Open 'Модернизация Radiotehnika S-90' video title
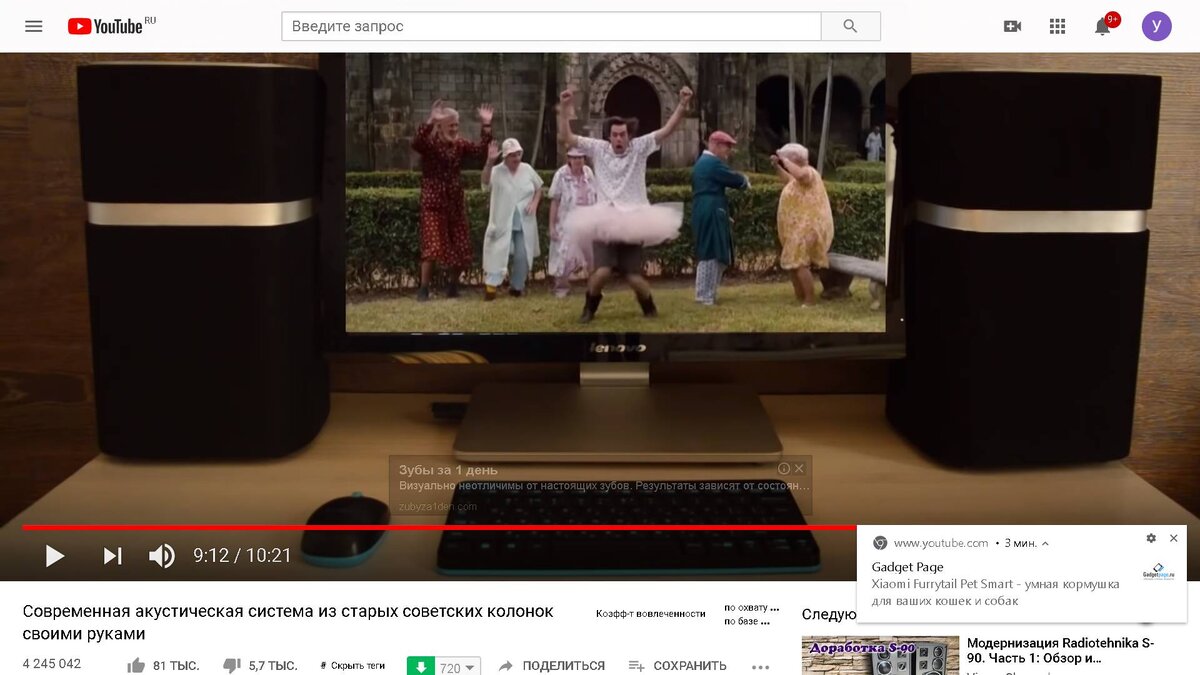 click(1060, 651)
